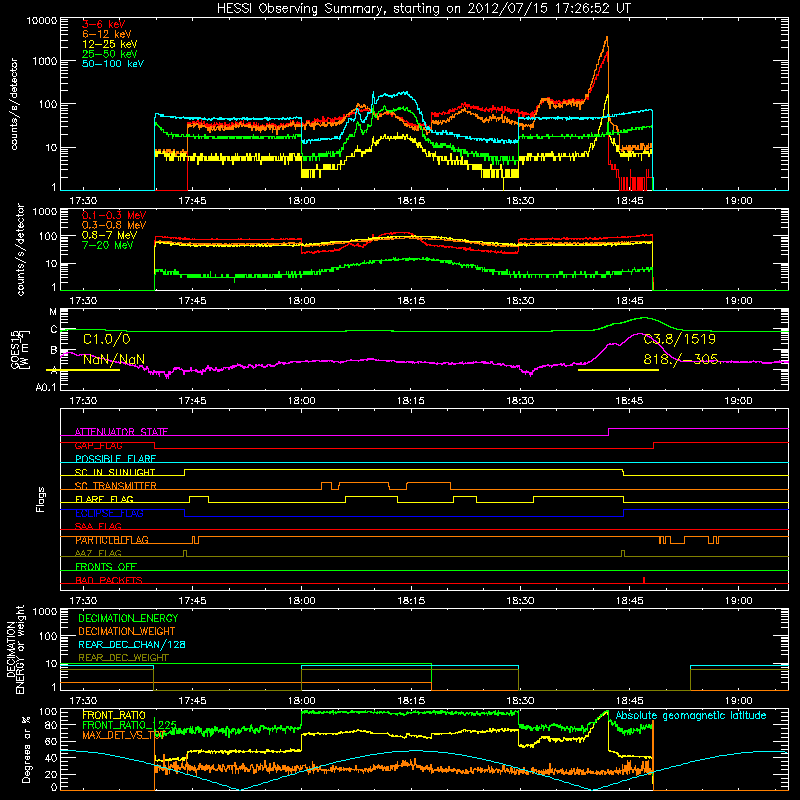Select the green FRONT_RATIO_1225 legend label
This screenshot has width=800, height=800.
(129, 725)
